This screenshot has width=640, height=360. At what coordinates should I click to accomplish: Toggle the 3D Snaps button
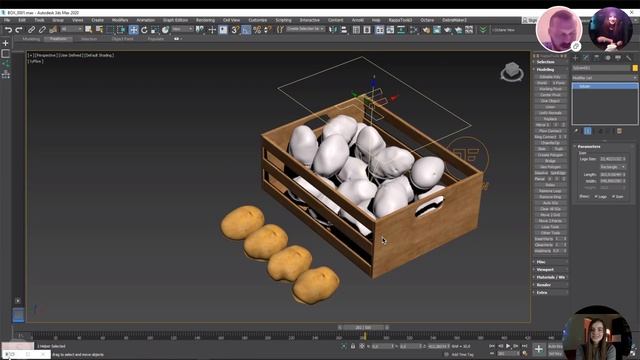236,30
